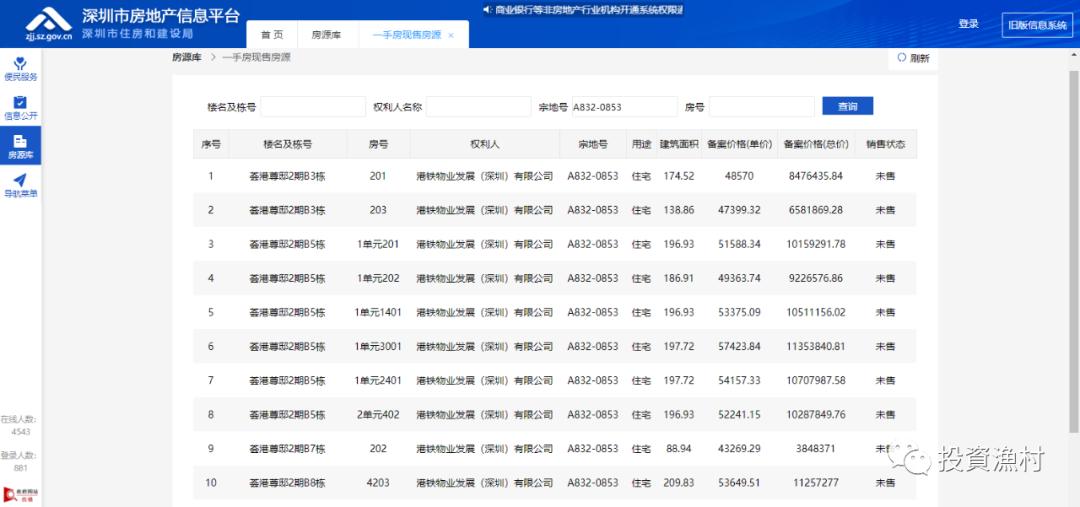Click the 用途 column header
The height and width of the screenshot is (507, 1080).
(x=641, y=145)
